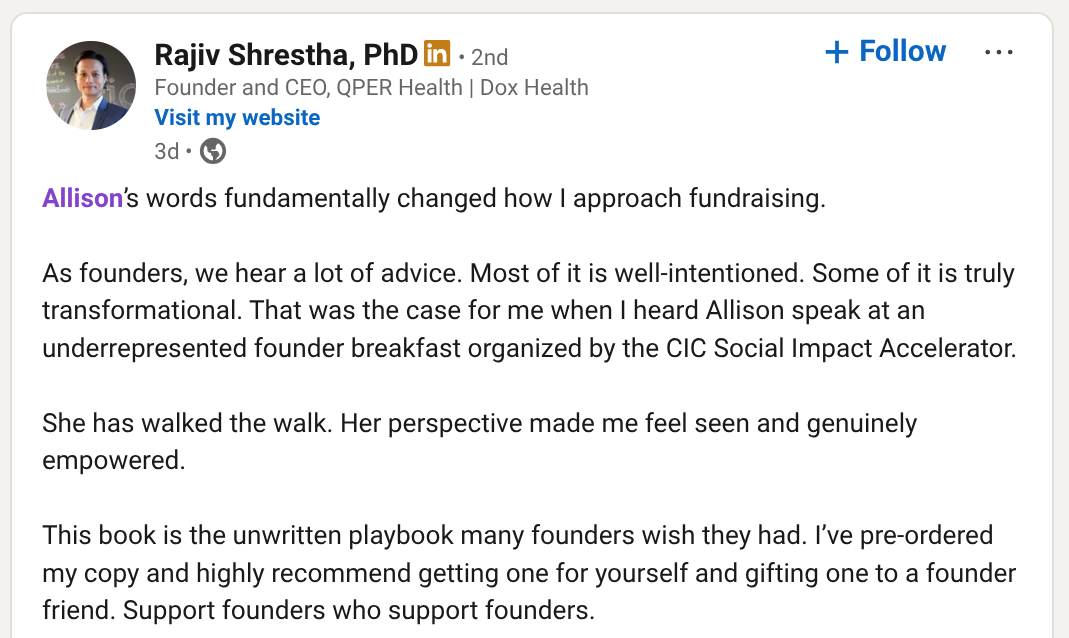Click the purple "Allison" mention link
Viewport: 1069px width, 638px height.
[x=82, y=198]
